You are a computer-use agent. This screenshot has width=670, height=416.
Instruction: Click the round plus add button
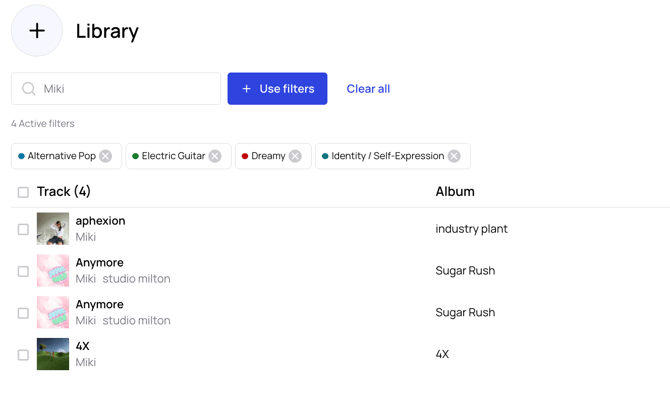(x=37, y=31)
